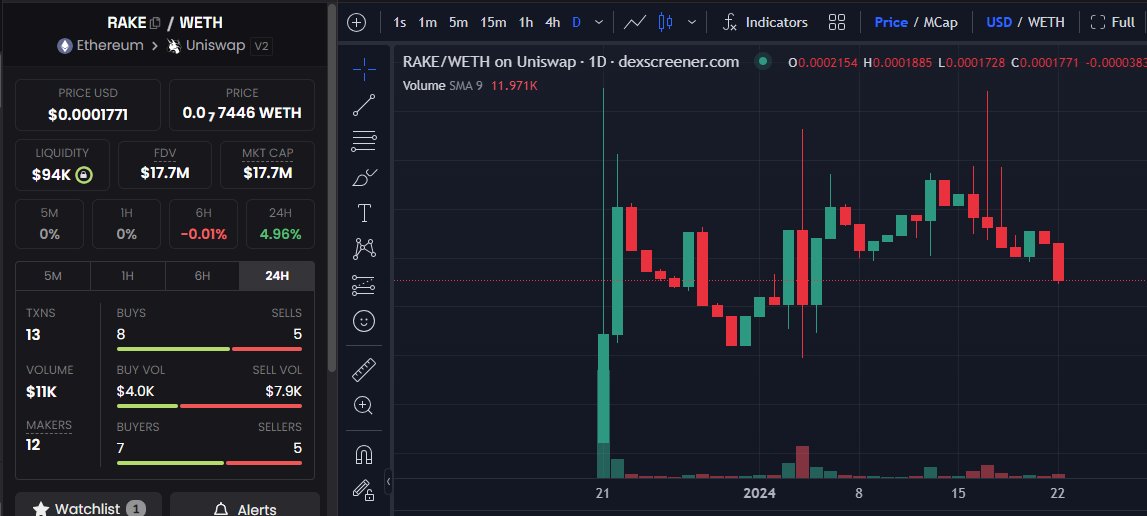Click the left panel vertical scrollbar
Viewport: 1147px width, 516px height.
pyautogui.click(x=332, y=187)
